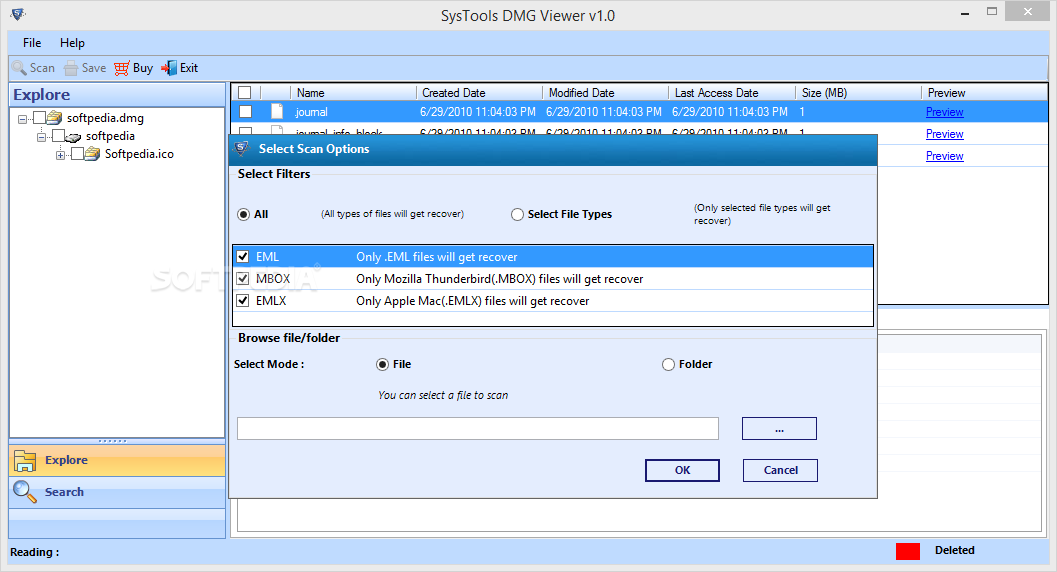Viewport: 1057px width, 572px height.
Task: Check the softpedia.dmg tree checkbox
Action: [x=39, y=118]
